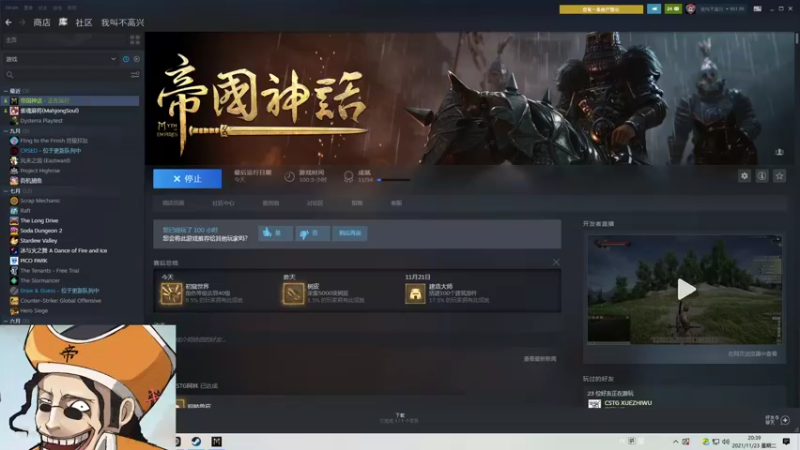
Task: Click friend CSTG XUEZHIWU entry
Action: (x=628, y=403)
